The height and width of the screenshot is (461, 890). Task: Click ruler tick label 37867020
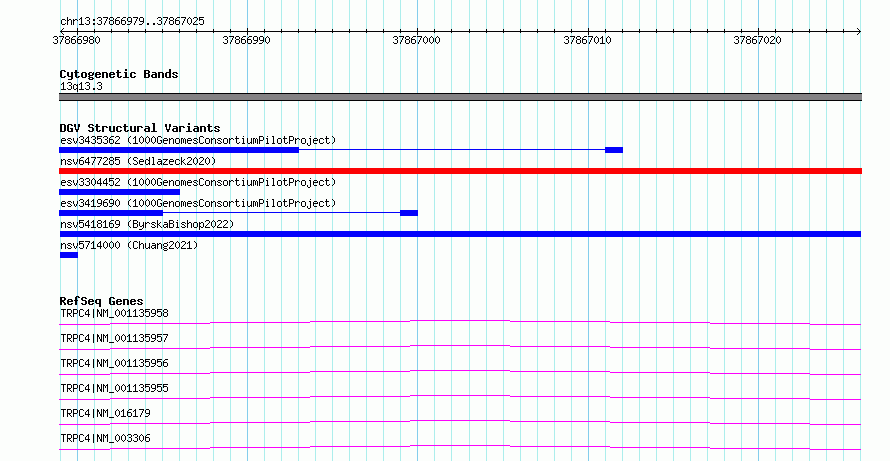coord(757,40)
